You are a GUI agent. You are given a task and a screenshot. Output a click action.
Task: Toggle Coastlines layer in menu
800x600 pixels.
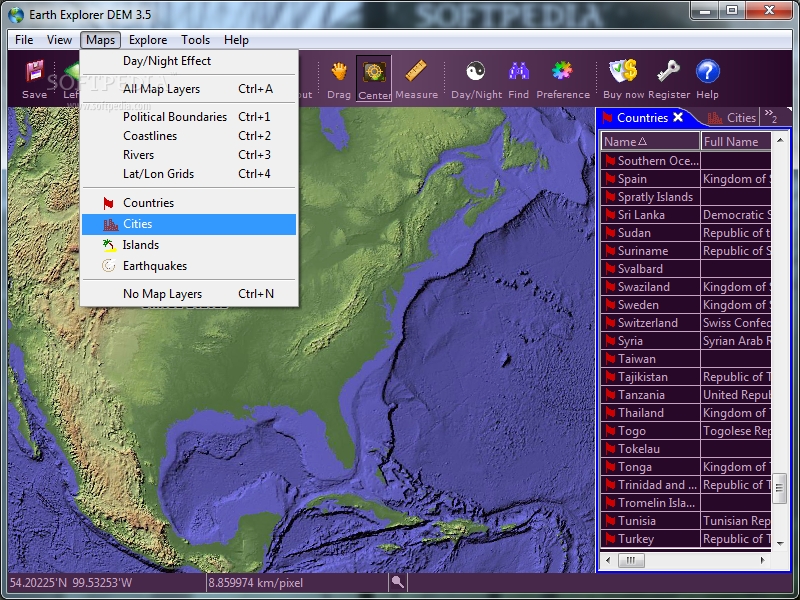click(189, 136)
